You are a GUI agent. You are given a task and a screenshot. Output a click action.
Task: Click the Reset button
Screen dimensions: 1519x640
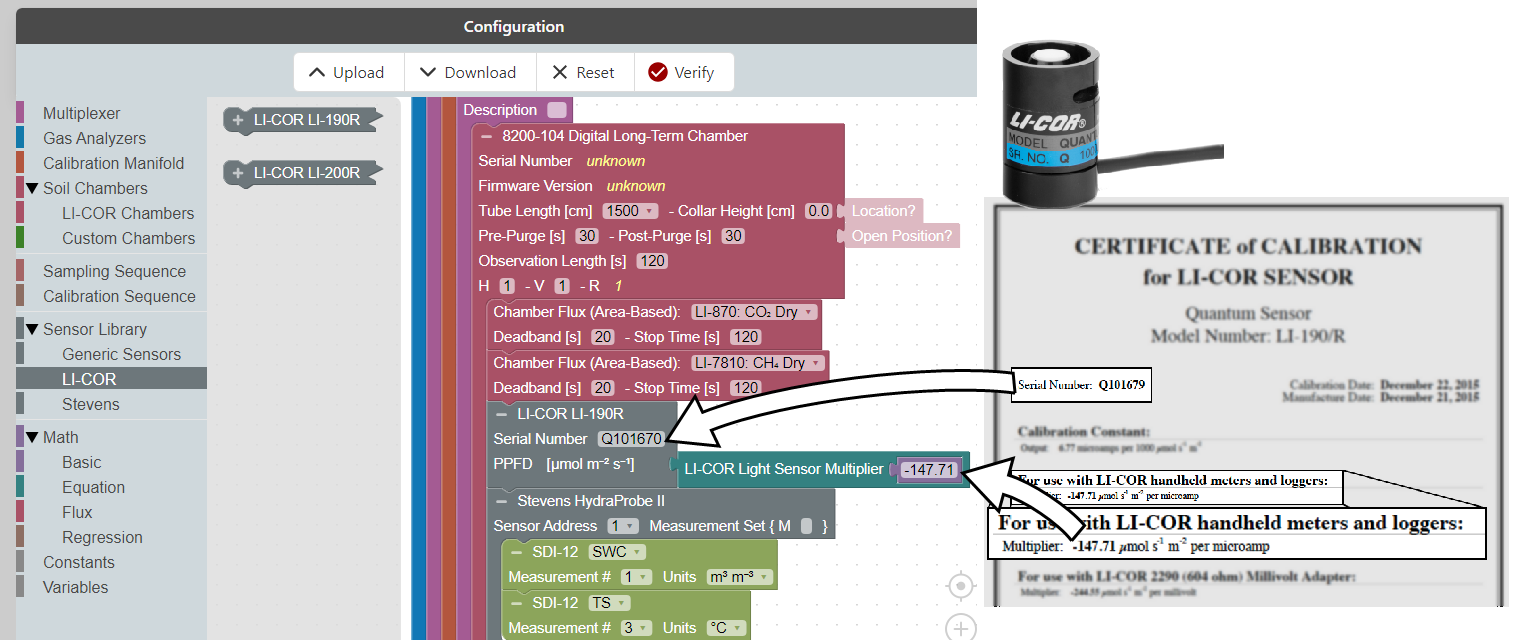coord(585,72)
